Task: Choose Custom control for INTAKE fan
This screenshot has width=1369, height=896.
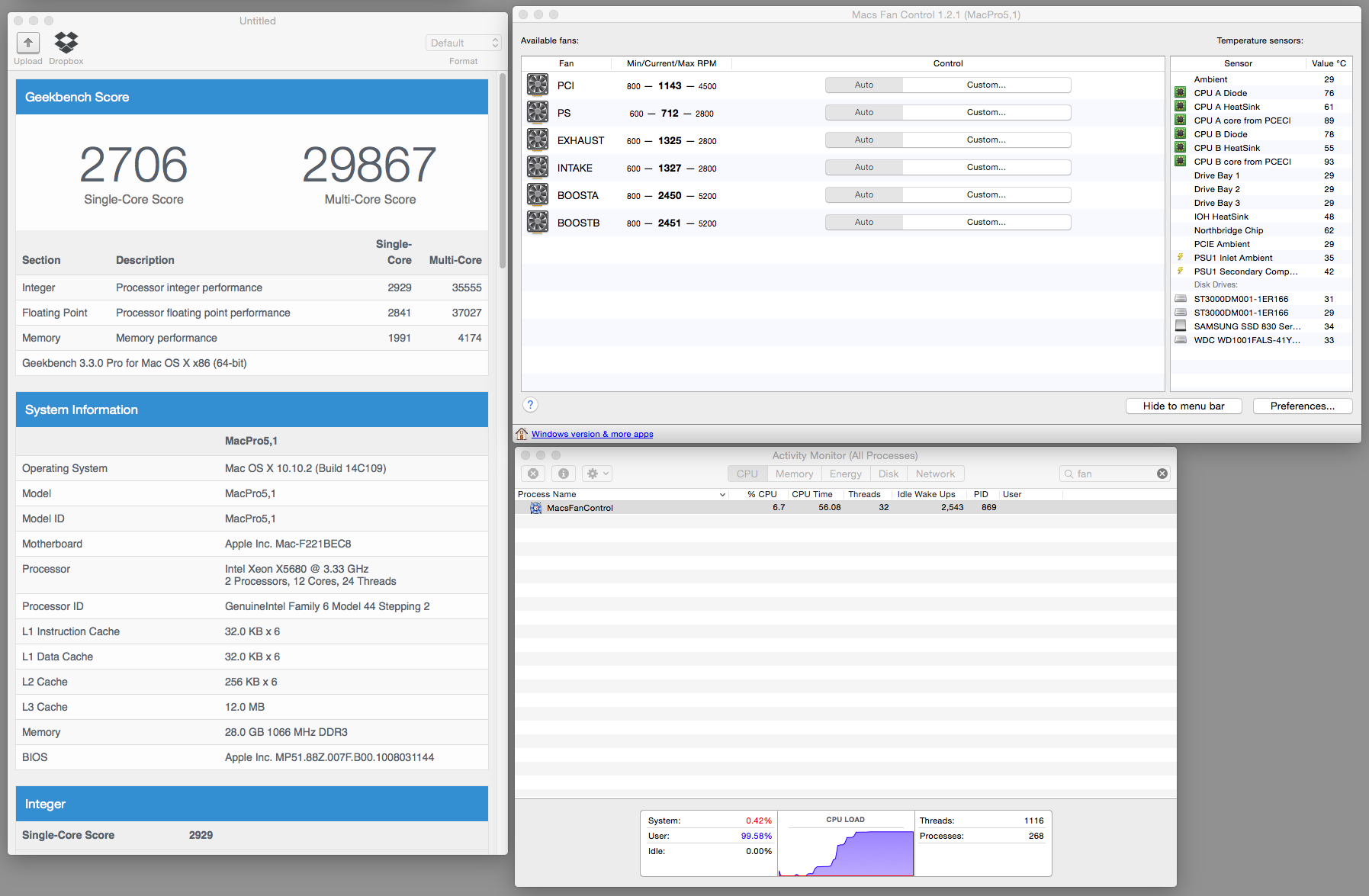Action: click(987, 167)
